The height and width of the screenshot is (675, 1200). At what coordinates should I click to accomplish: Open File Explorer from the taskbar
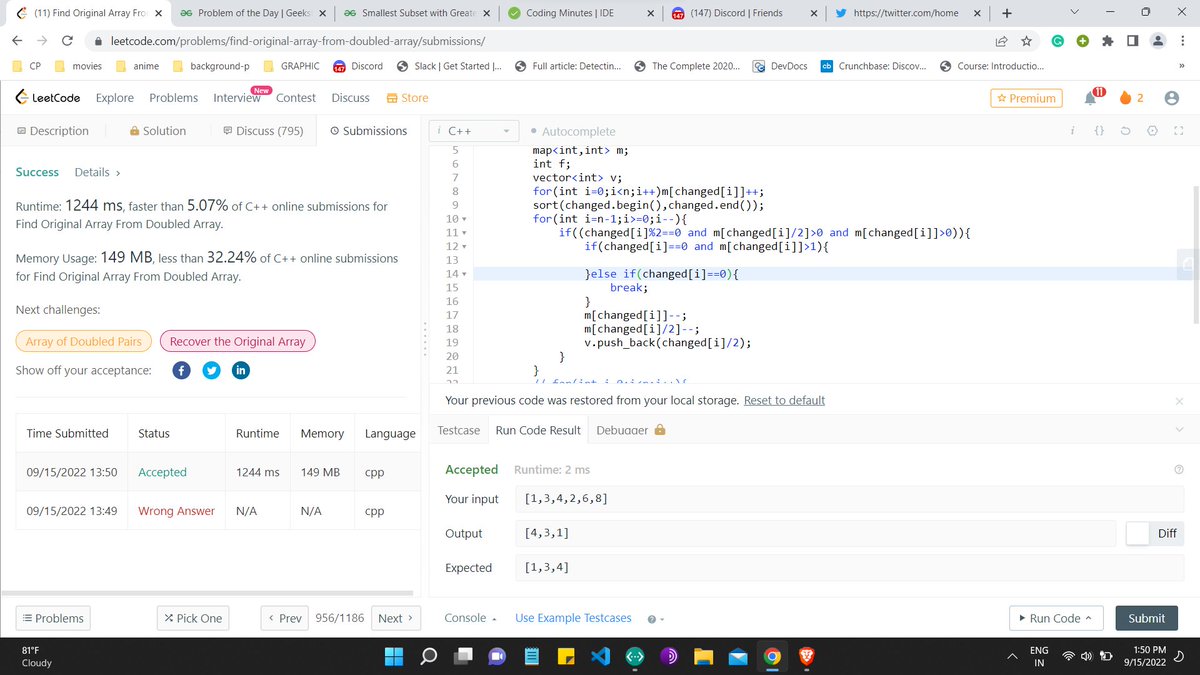703,657
